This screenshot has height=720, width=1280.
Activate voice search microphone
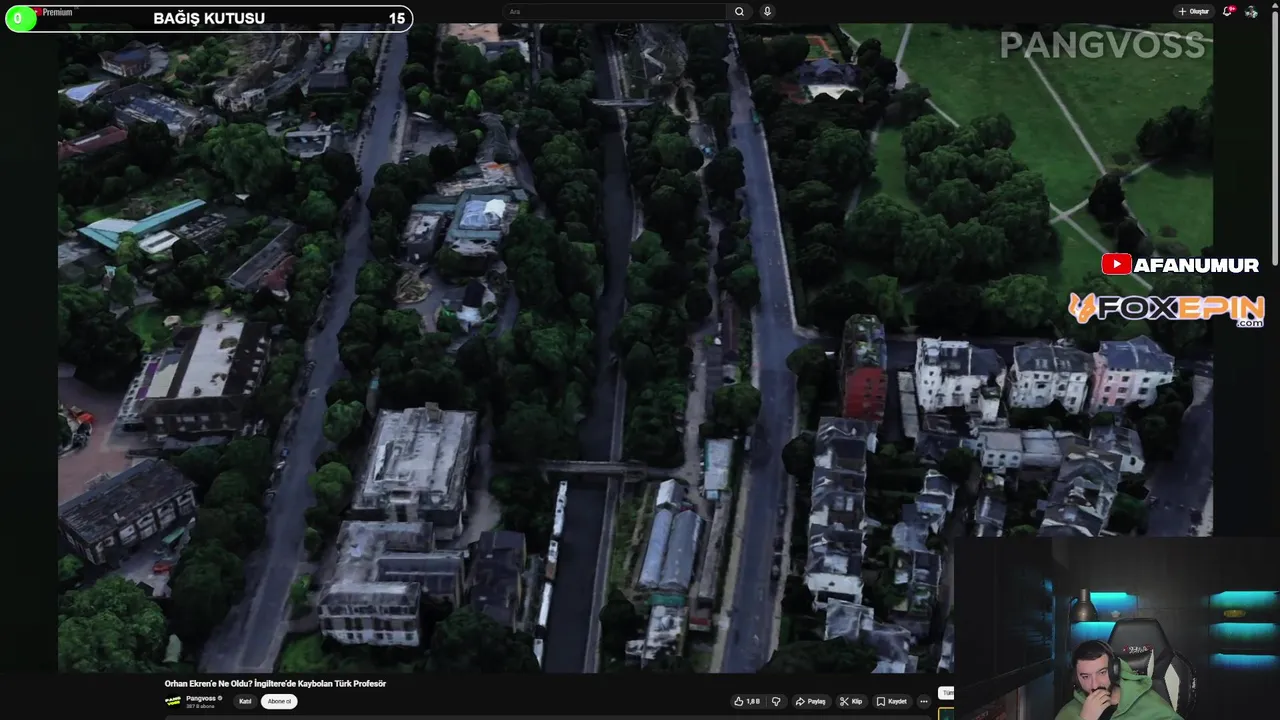pyautogui.click(x=767, y=11)
